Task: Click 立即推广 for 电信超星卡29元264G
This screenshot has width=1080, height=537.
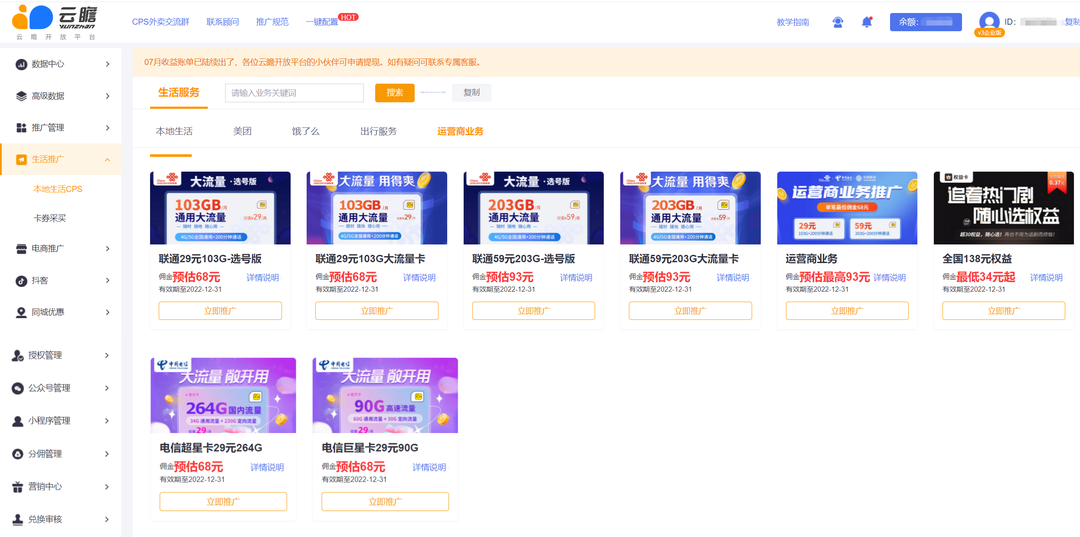Action: click(x=223, y=501)
